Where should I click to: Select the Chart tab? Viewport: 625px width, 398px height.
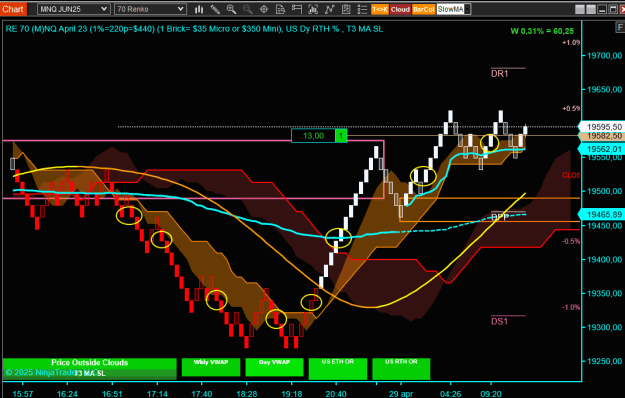click(13, 9)
